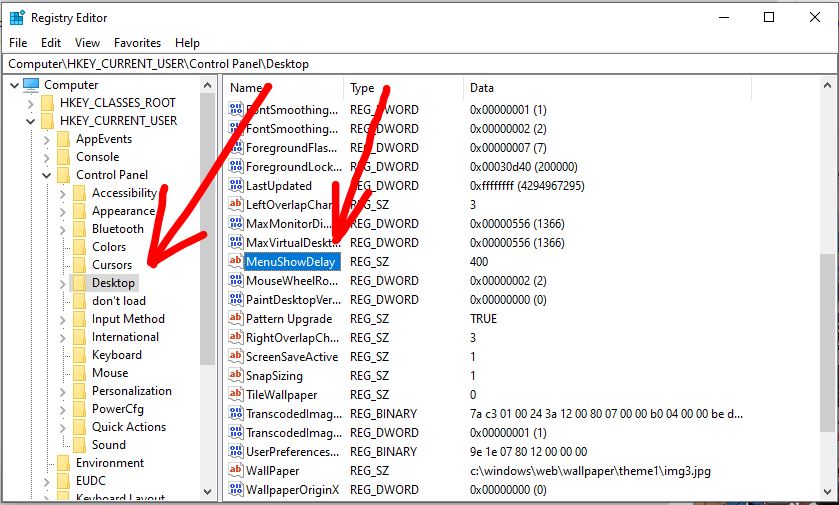Click the WallPaper string value icon
839x505 pixels.
(x=235, y=470)
